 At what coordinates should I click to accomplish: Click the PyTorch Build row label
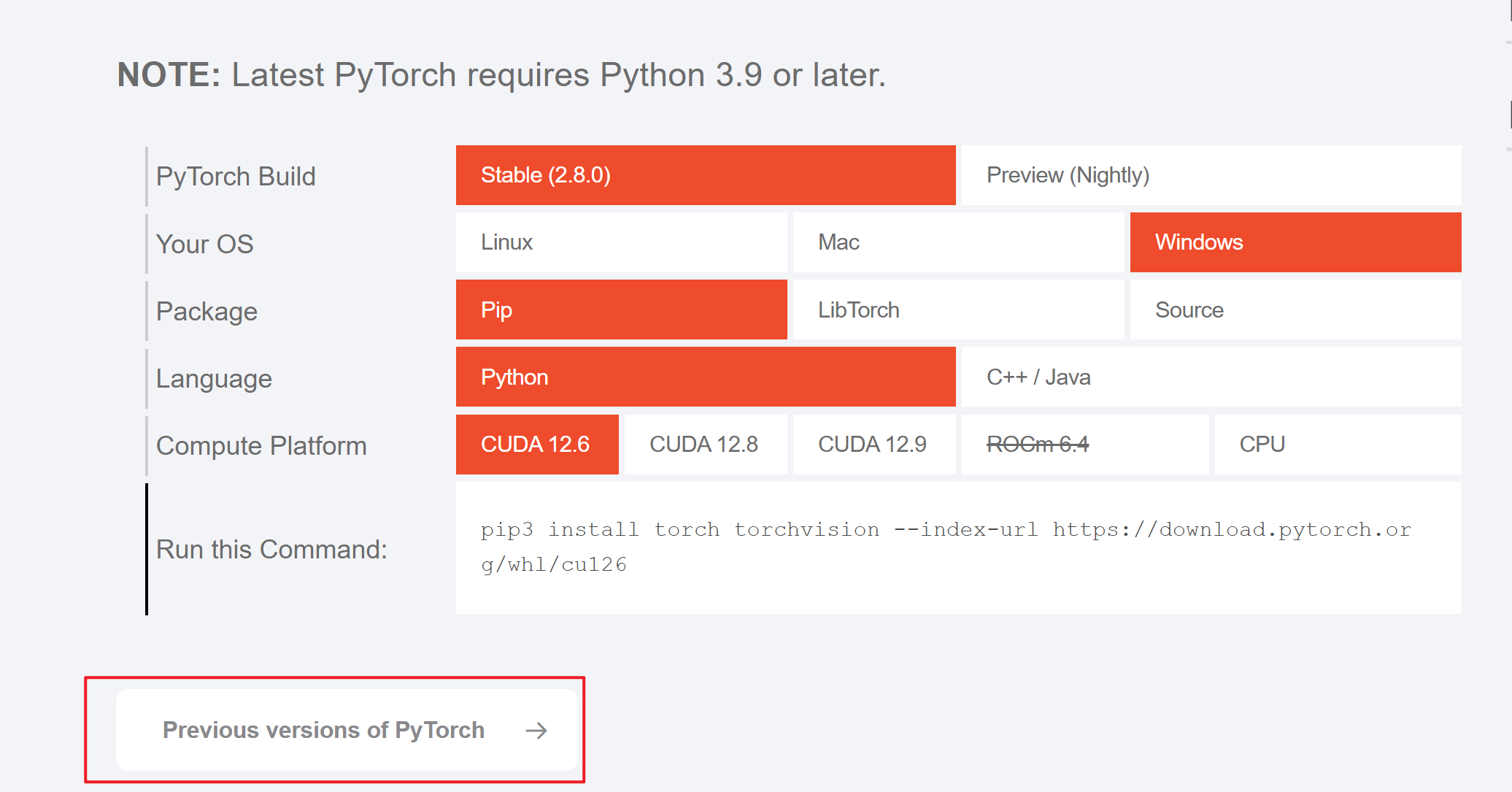coord(236,177)
